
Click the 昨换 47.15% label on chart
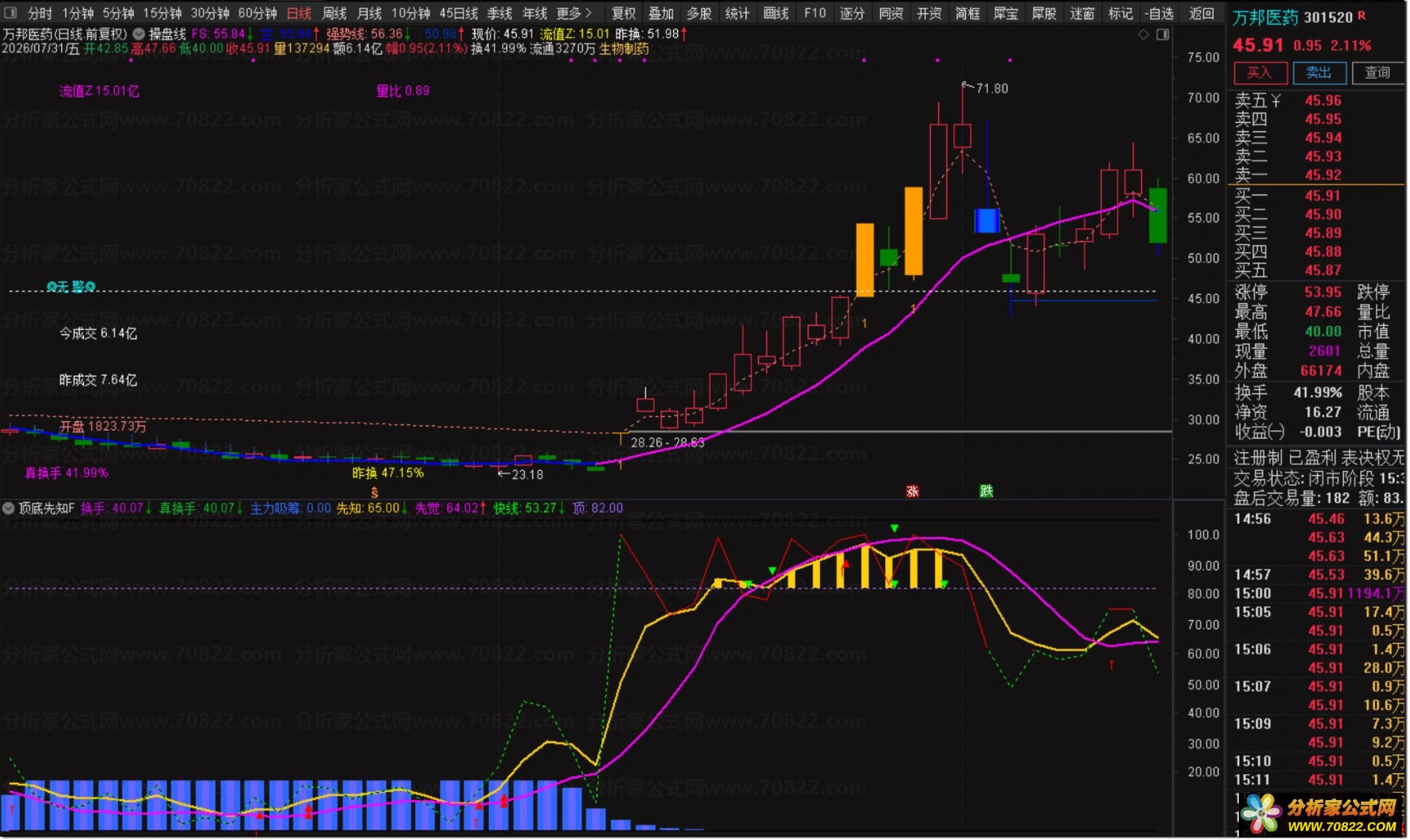coord(388,473)
